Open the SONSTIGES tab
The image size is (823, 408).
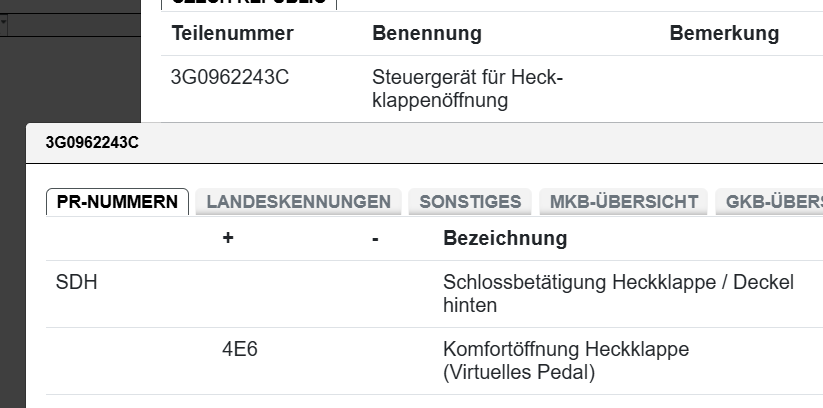[x=470, y=202]
